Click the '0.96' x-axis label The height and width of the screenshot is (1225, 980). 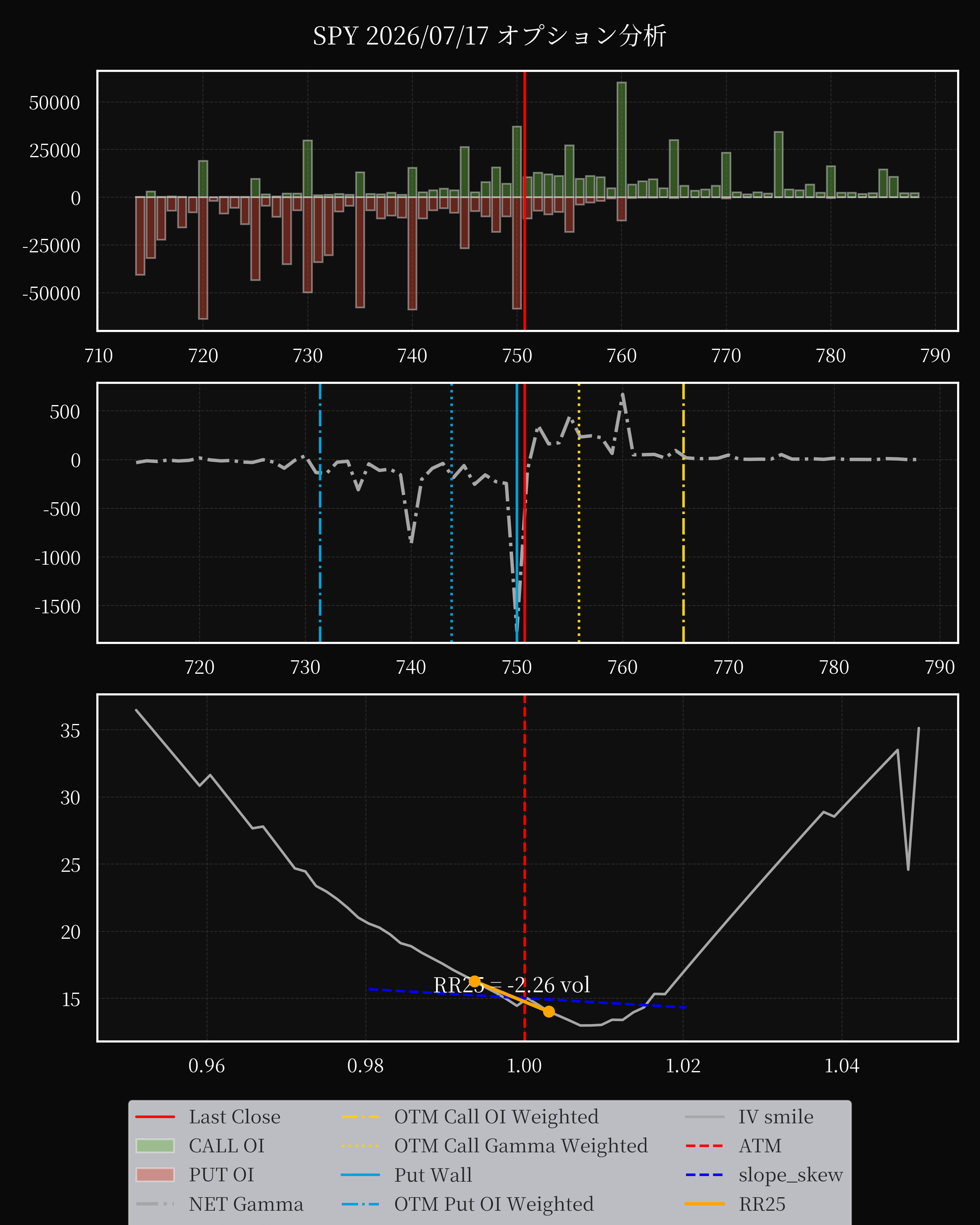click(x=206, y=1066)
